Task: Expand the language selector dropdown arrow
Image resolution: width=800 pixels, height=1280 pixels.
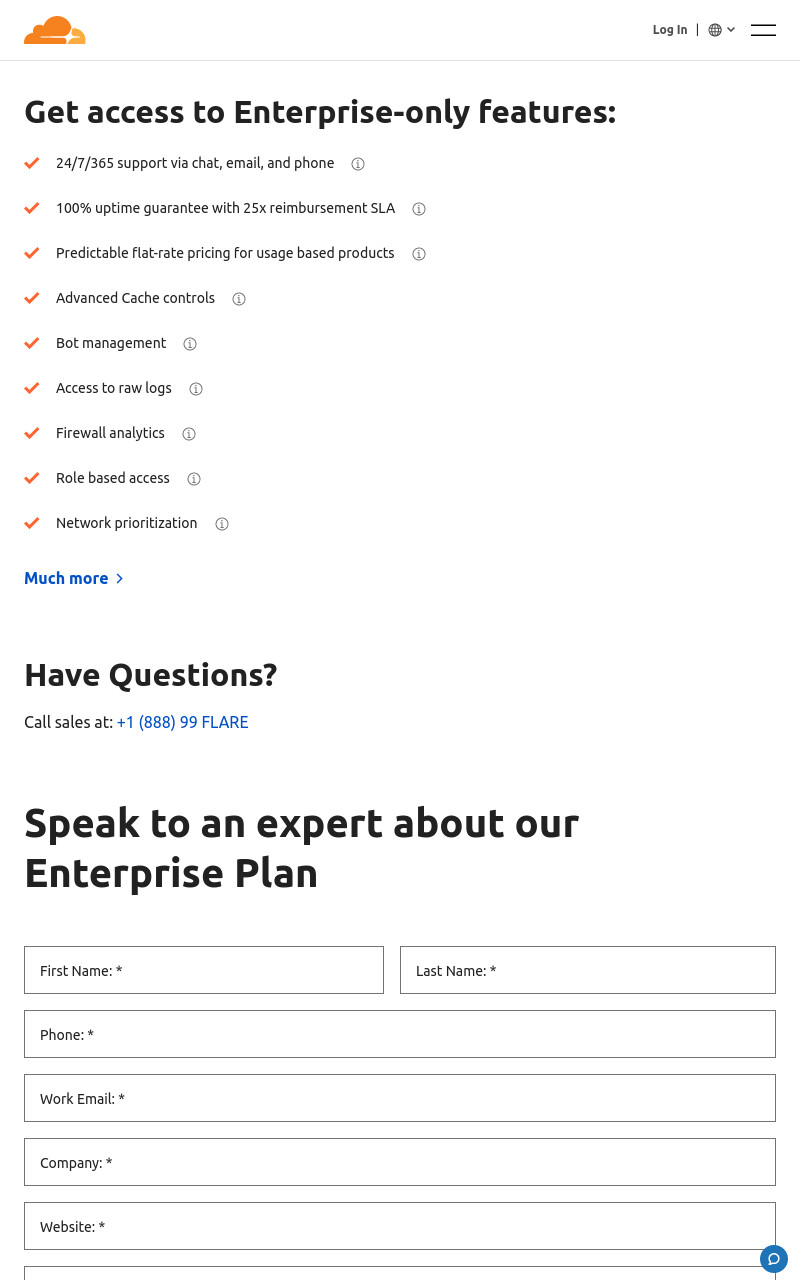Action: pyautogui.click(x=731, y=30)
